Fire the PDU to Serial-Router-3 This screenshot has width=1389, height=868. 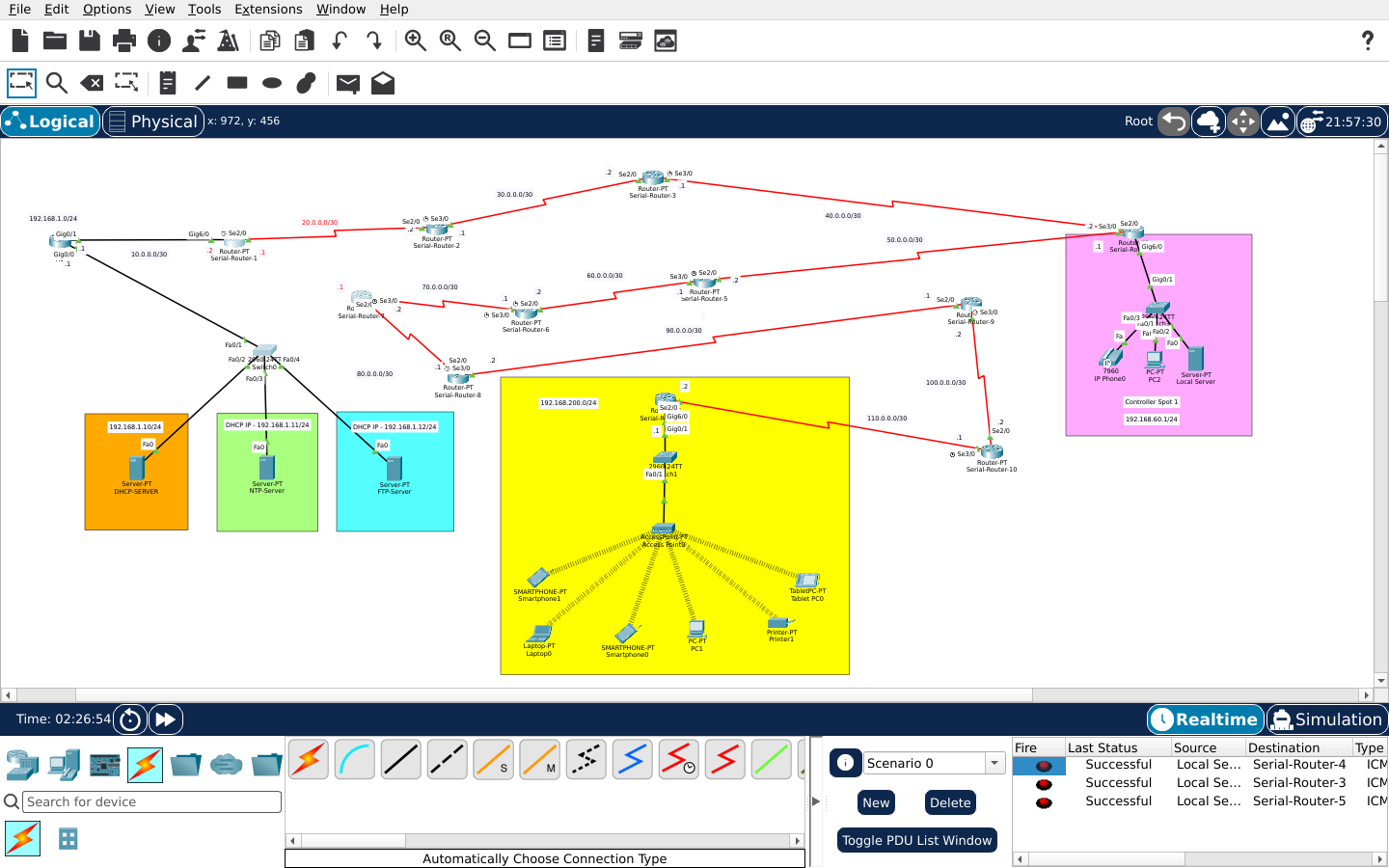coord(1044,783)
